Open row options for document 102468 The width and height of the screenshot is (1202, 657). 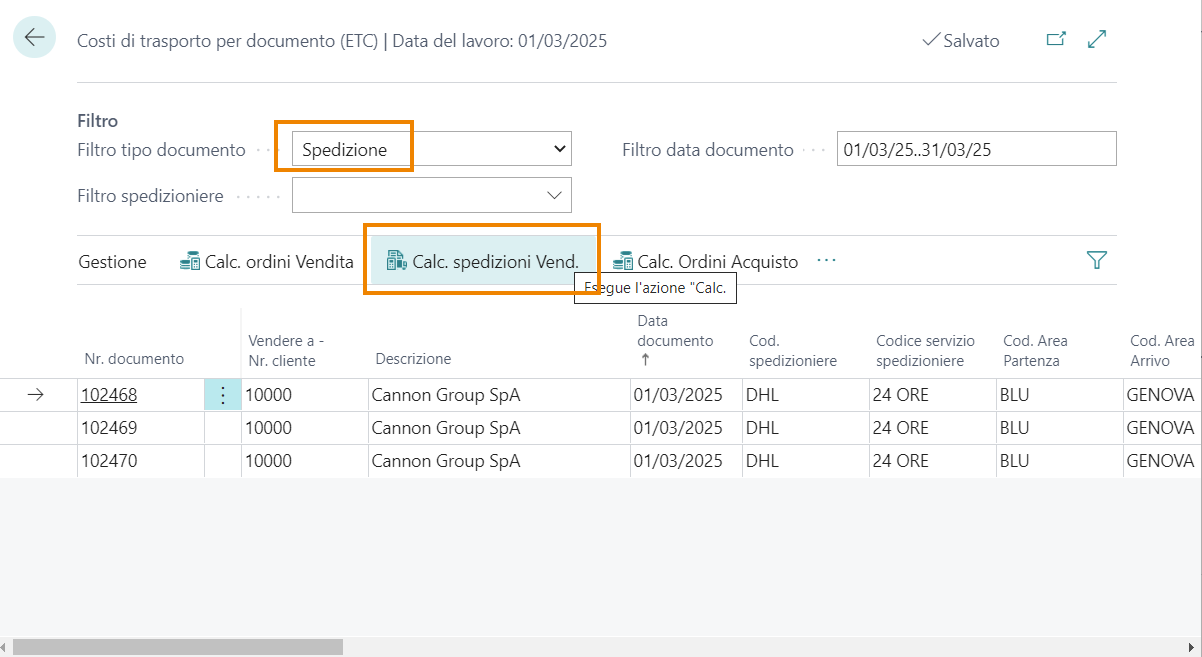coord(222,395)
